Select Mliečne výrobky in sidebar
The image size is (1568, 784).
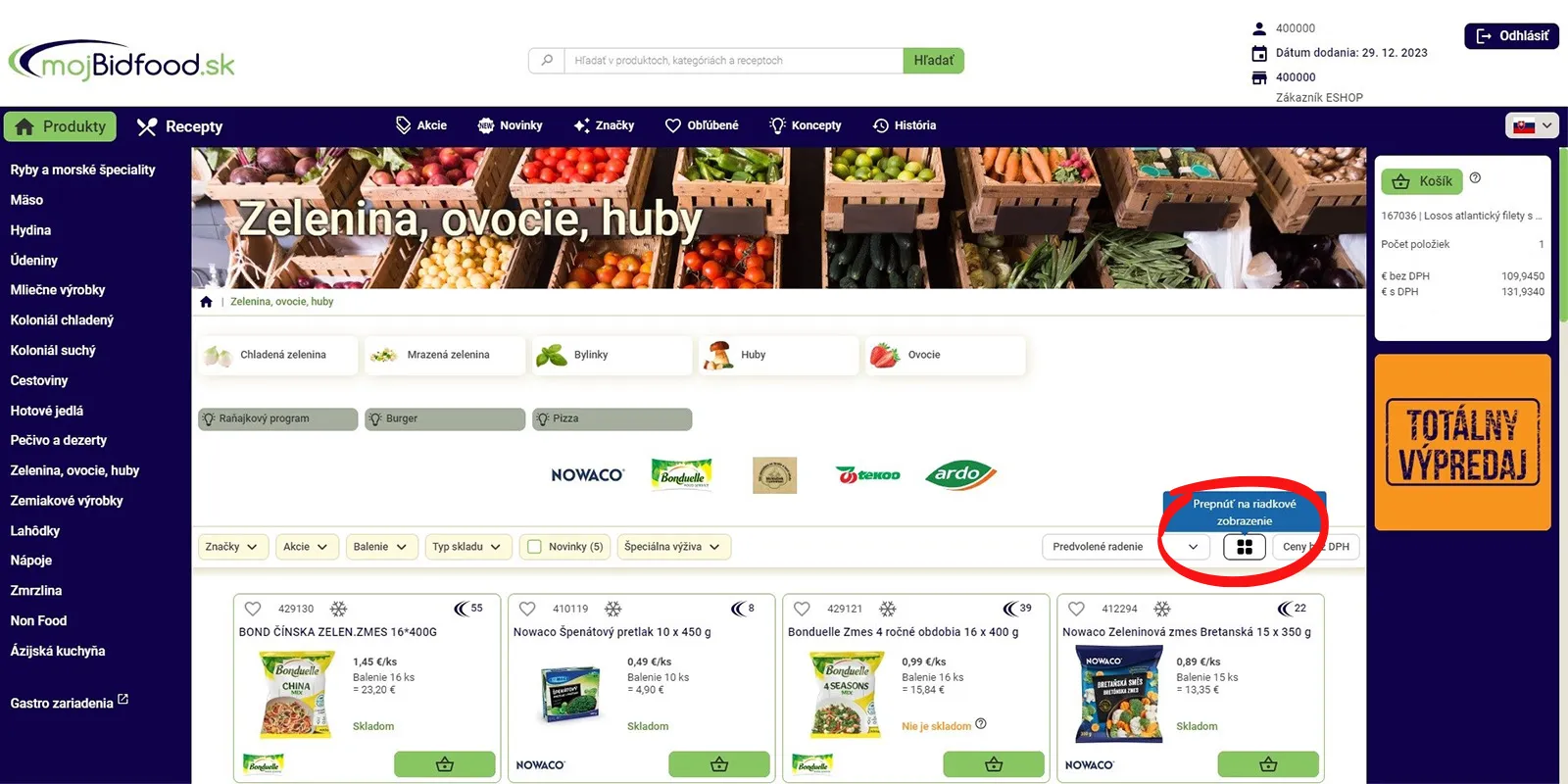point(58,290)
